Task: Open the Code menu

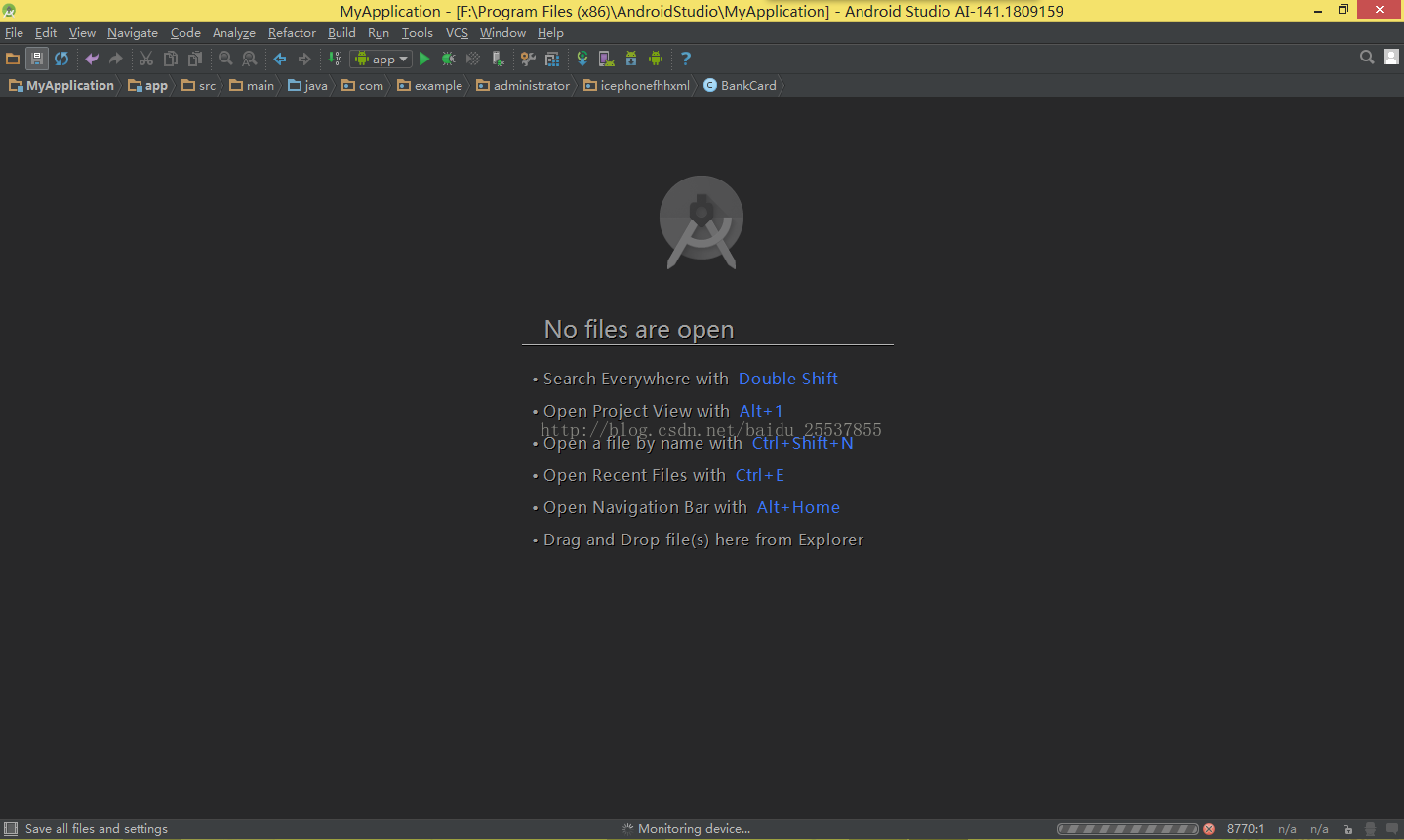Action: point(185,33)
